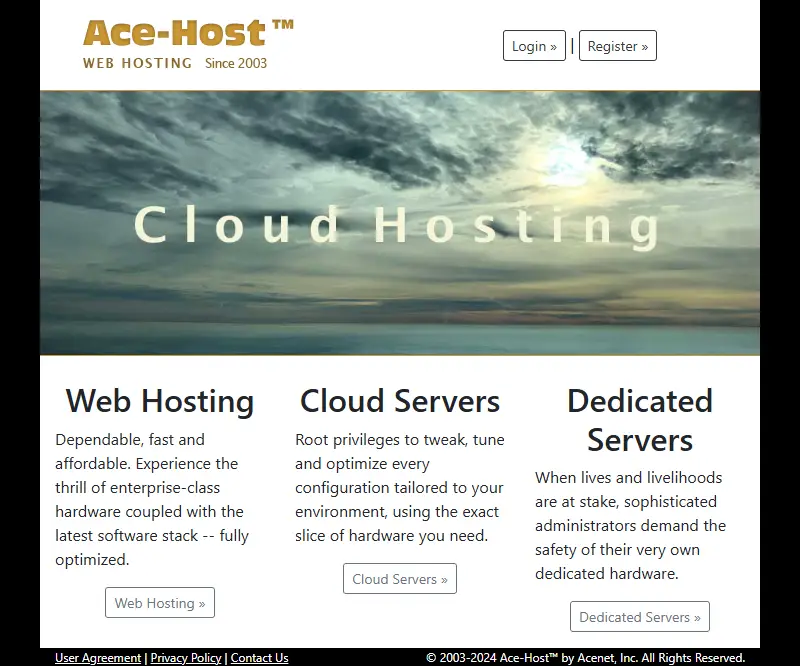Click the Dedicated Servers heading
Image resolution: width=800 pixels, height=666 pixels.
[x=640, y=421]
